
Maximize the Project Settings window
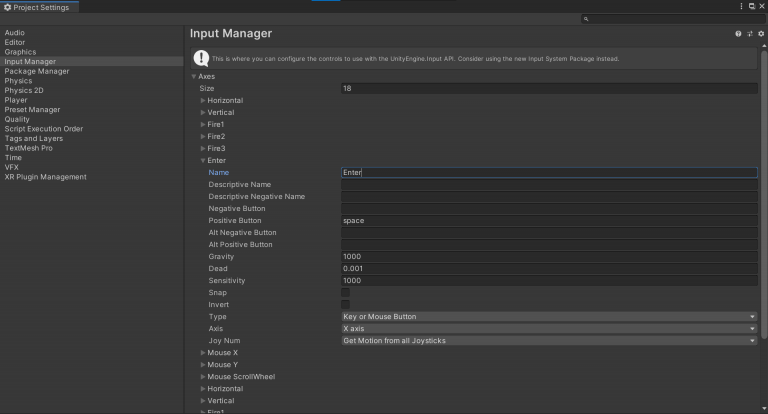751,6
